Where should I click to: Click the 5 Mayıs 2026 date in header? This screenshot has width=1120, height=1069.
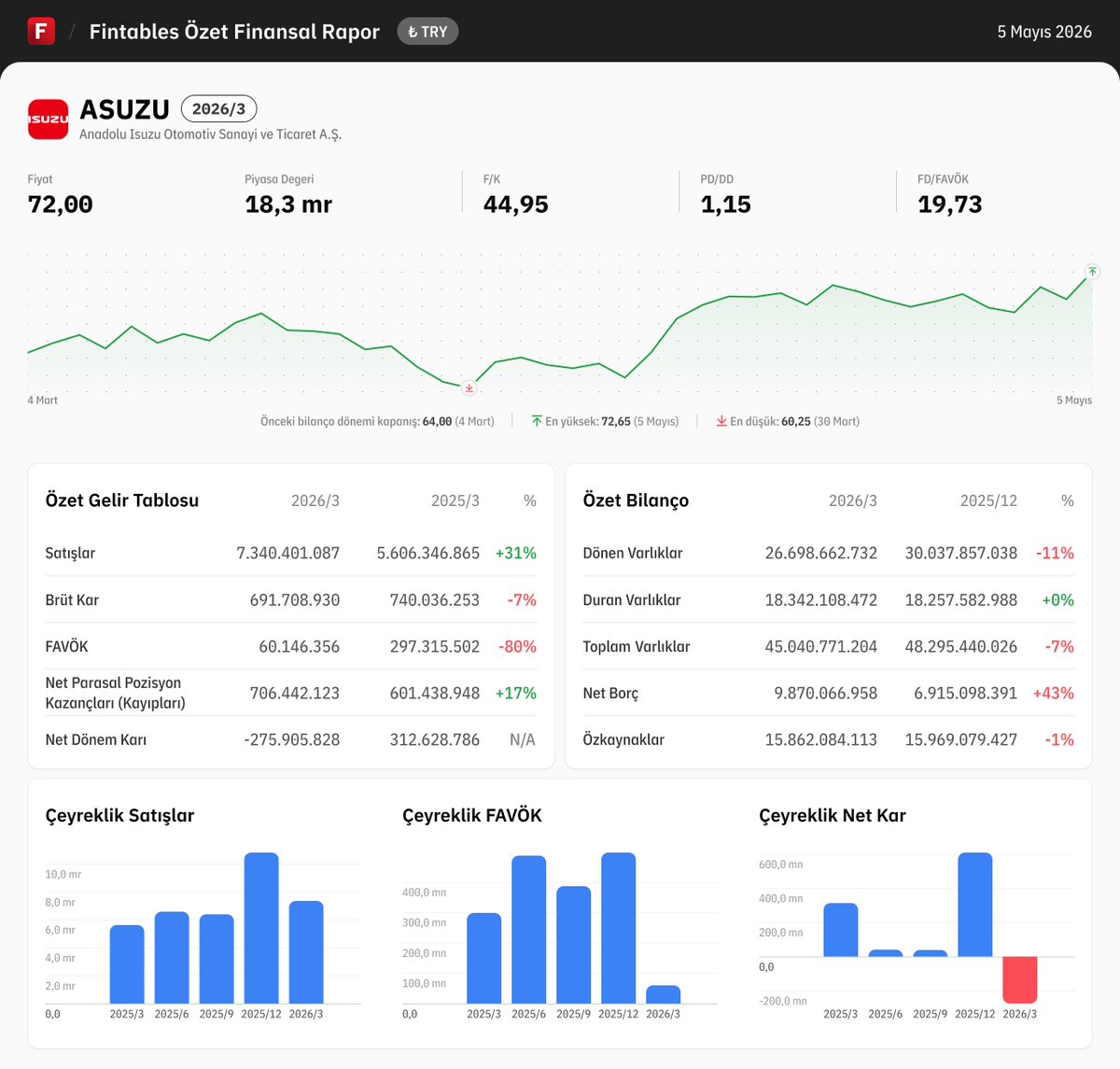coord(1044,32)
